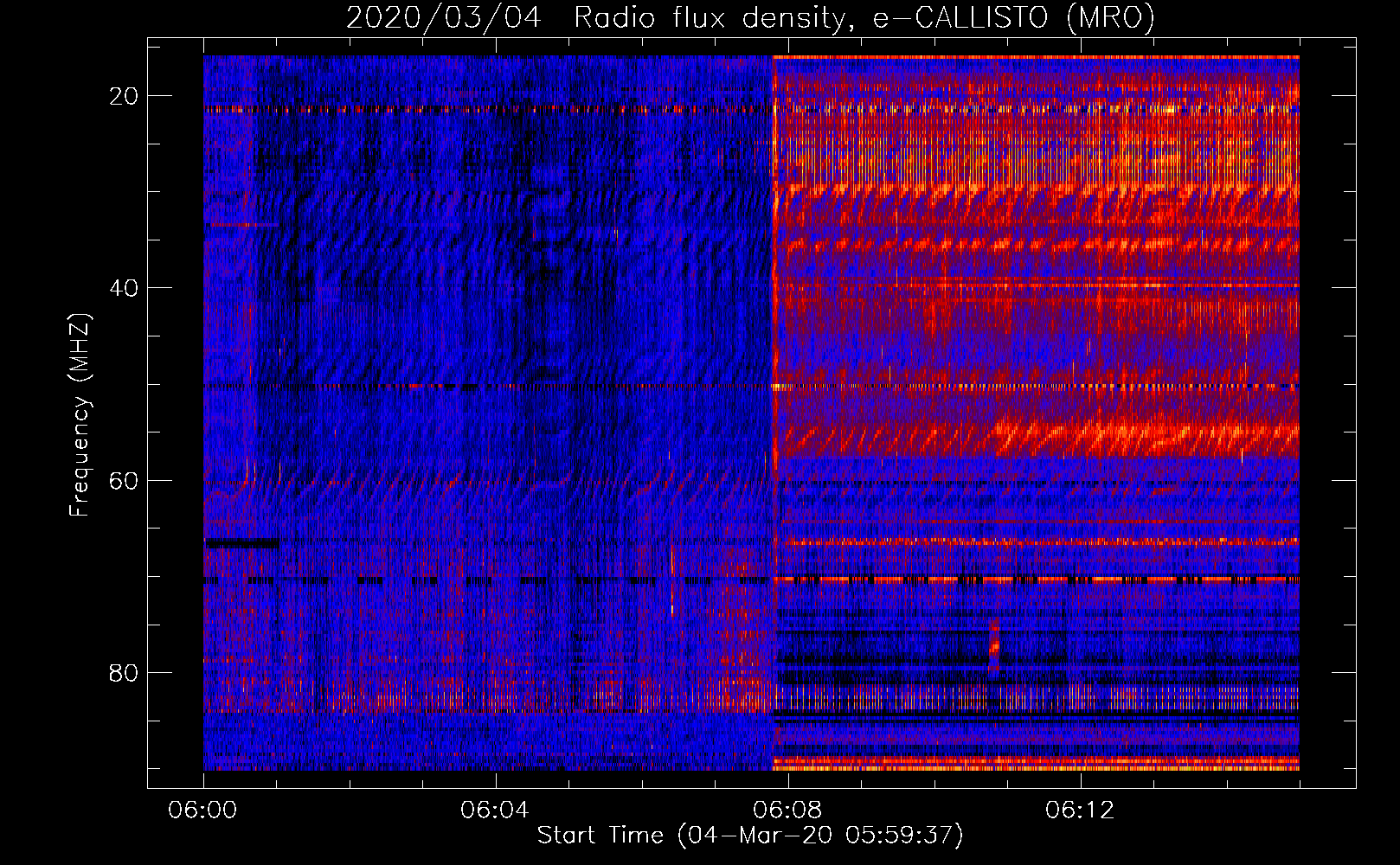The image size is (1400, 865).
Task: Click the 06:00 time tick label
Action: [x=203, y=811]
